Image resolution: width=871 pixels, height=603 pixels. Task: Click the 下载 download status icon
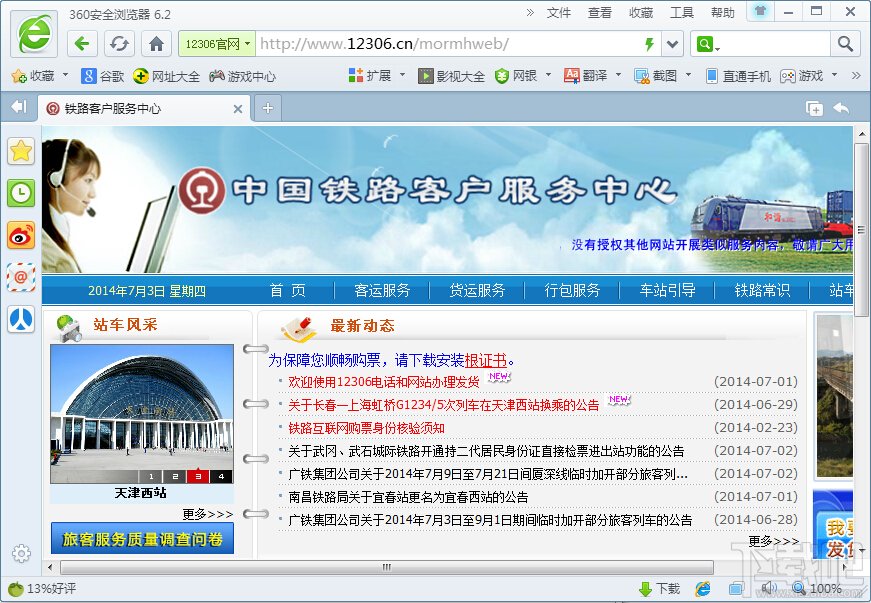[660, 589]
